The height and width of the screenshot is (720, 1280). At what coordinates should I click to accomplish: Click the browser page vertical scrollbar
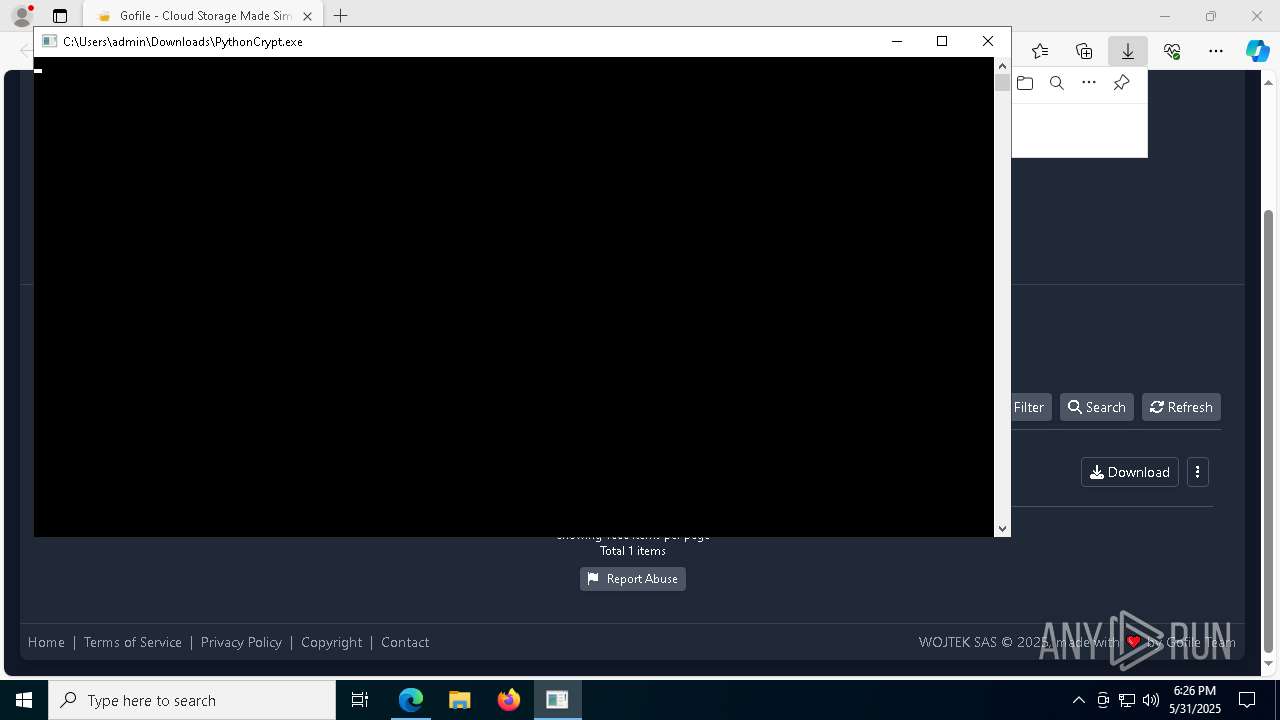(1269, 430)
